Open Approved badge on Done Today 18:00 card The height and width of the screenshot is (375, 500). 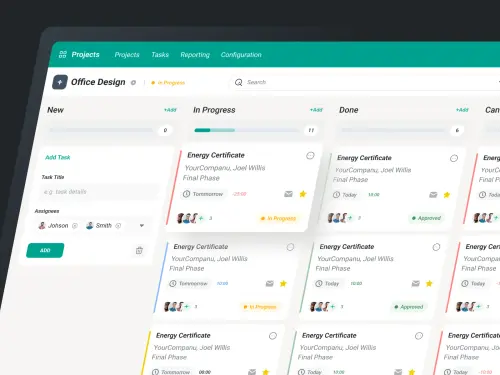(x=426, y=218)
